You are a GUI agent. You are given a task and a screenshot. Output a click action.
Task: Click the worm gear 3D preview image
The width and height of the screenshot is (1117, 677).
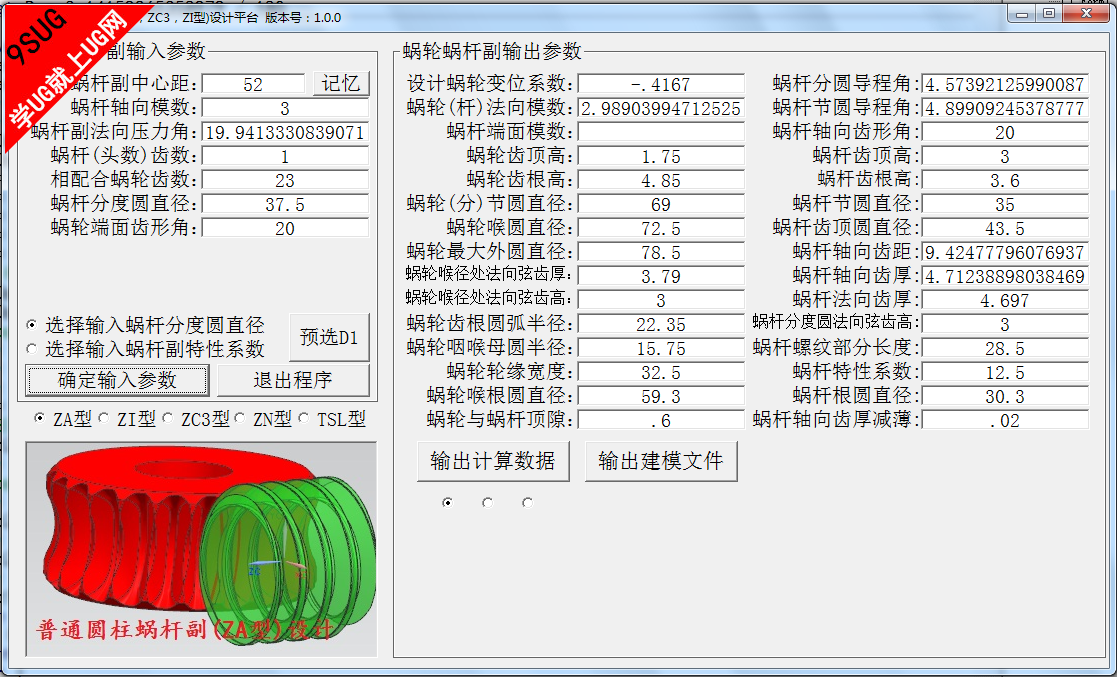coord(201,549)
